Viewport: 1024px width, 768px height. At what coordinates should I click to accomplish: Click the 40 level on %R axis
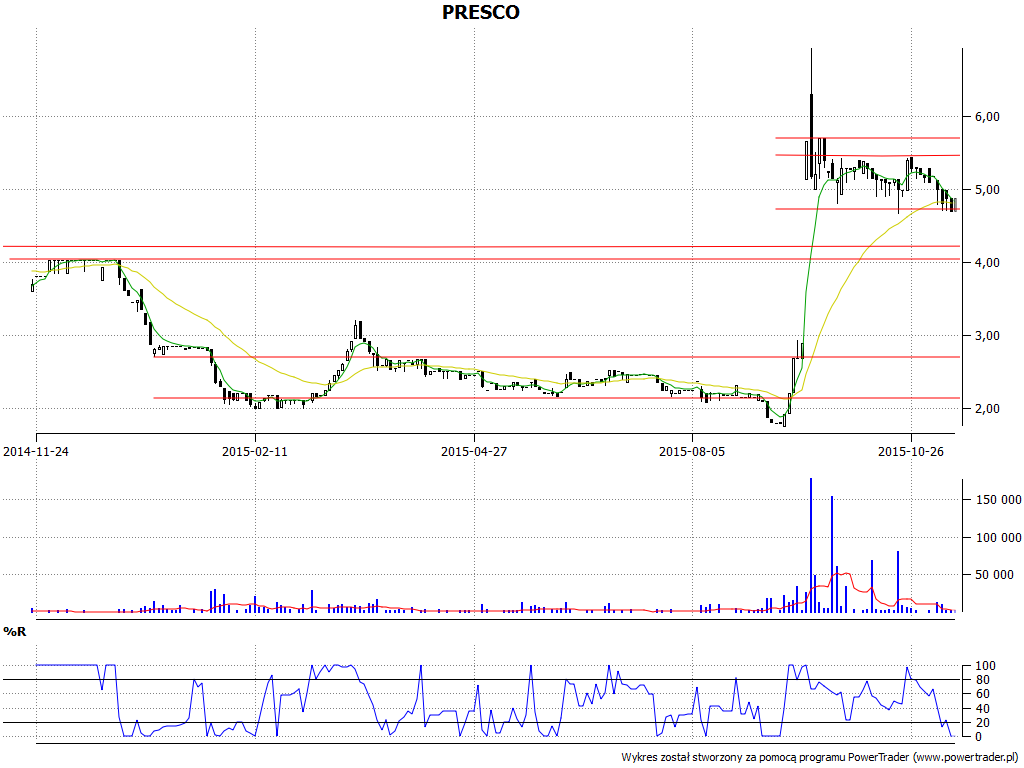tap(982, 709)
